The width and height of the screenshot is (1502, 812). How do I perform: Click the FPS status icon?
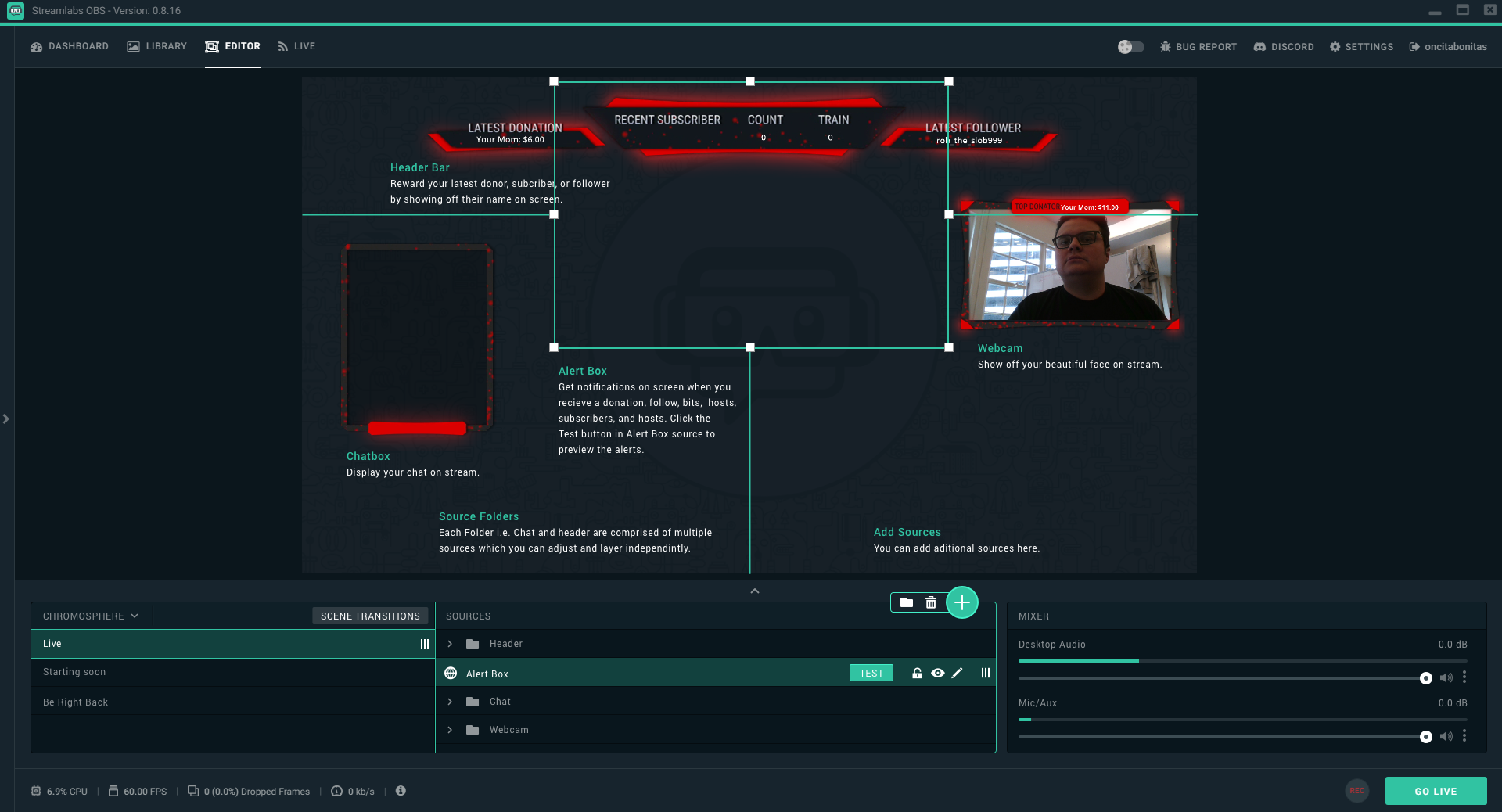tap(113, 791)
